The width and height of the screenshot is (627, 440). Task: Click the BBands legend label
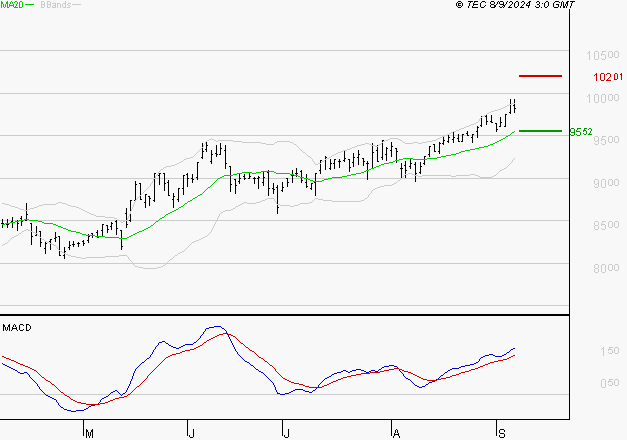coord(56,5)
